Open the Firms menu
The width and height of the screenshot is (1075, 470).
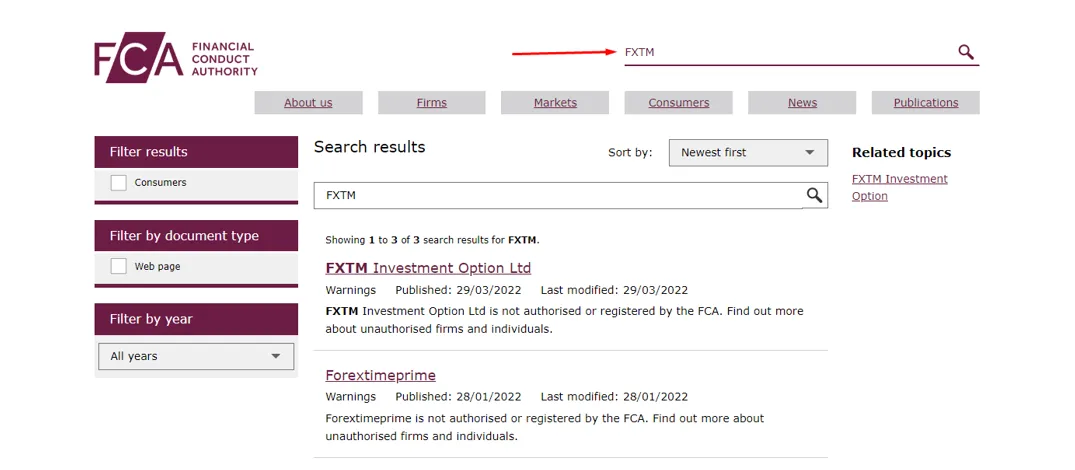click(x=431, y=103)
